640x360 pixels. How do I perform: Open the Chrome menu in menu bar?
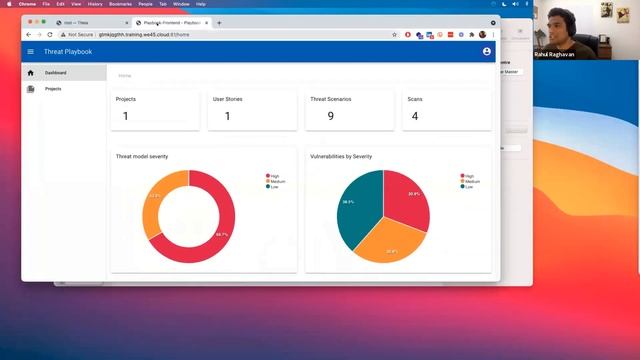coord(27,4)
